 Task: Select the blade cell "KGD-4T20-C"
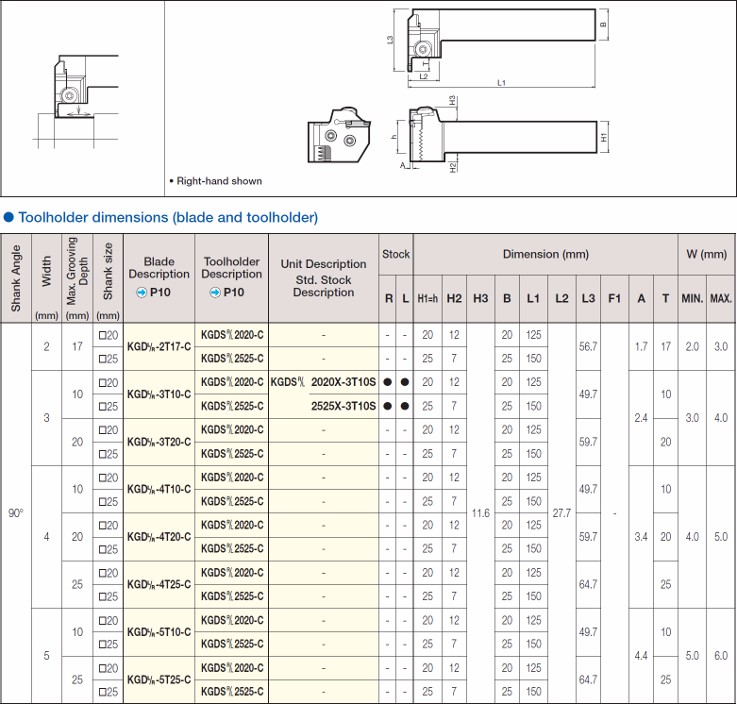point(159,537)
